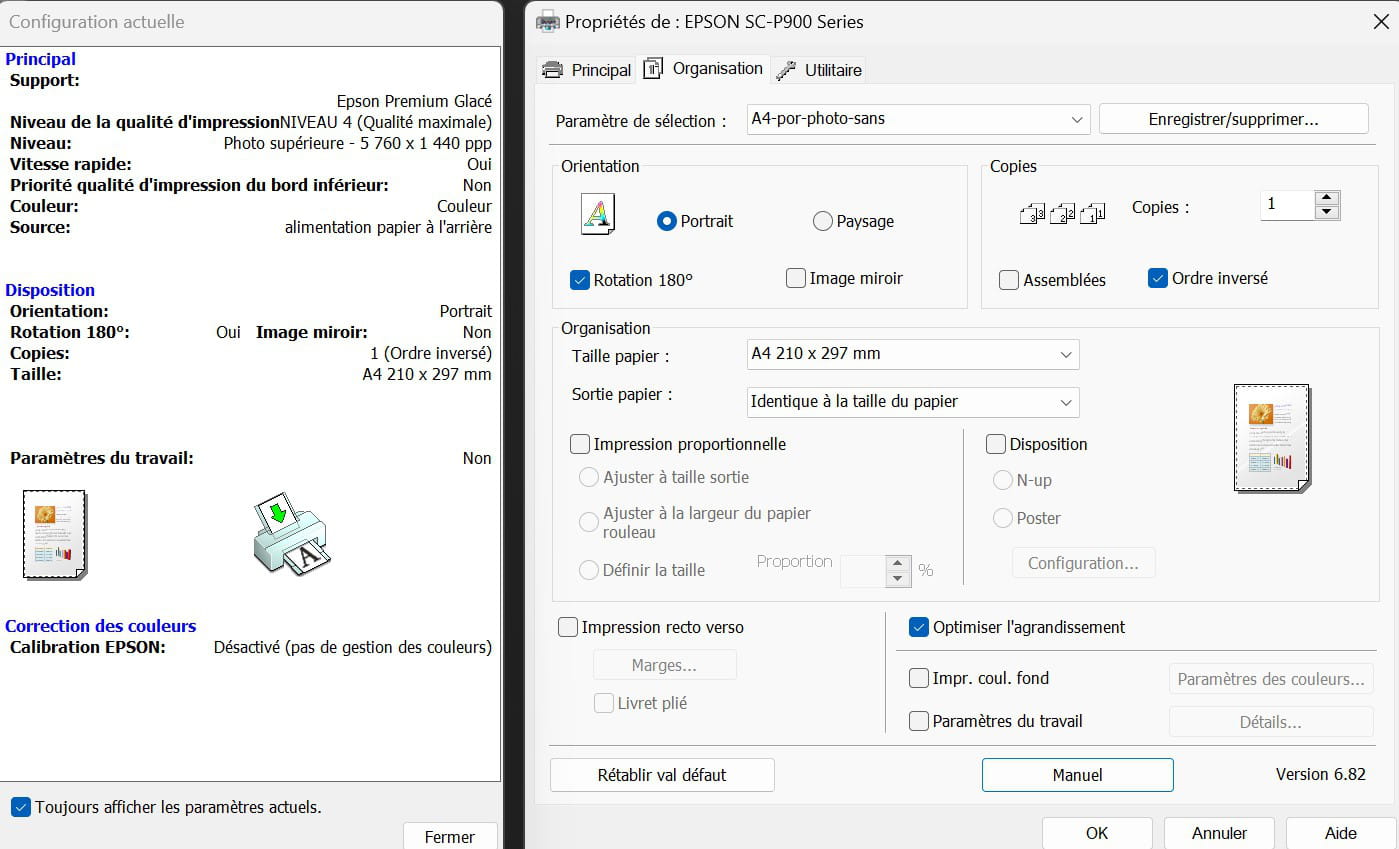The width and height of the screenshot is (1399, 849).
Task: Close the panel with Fermer button
Action: (x=450, y=837)
